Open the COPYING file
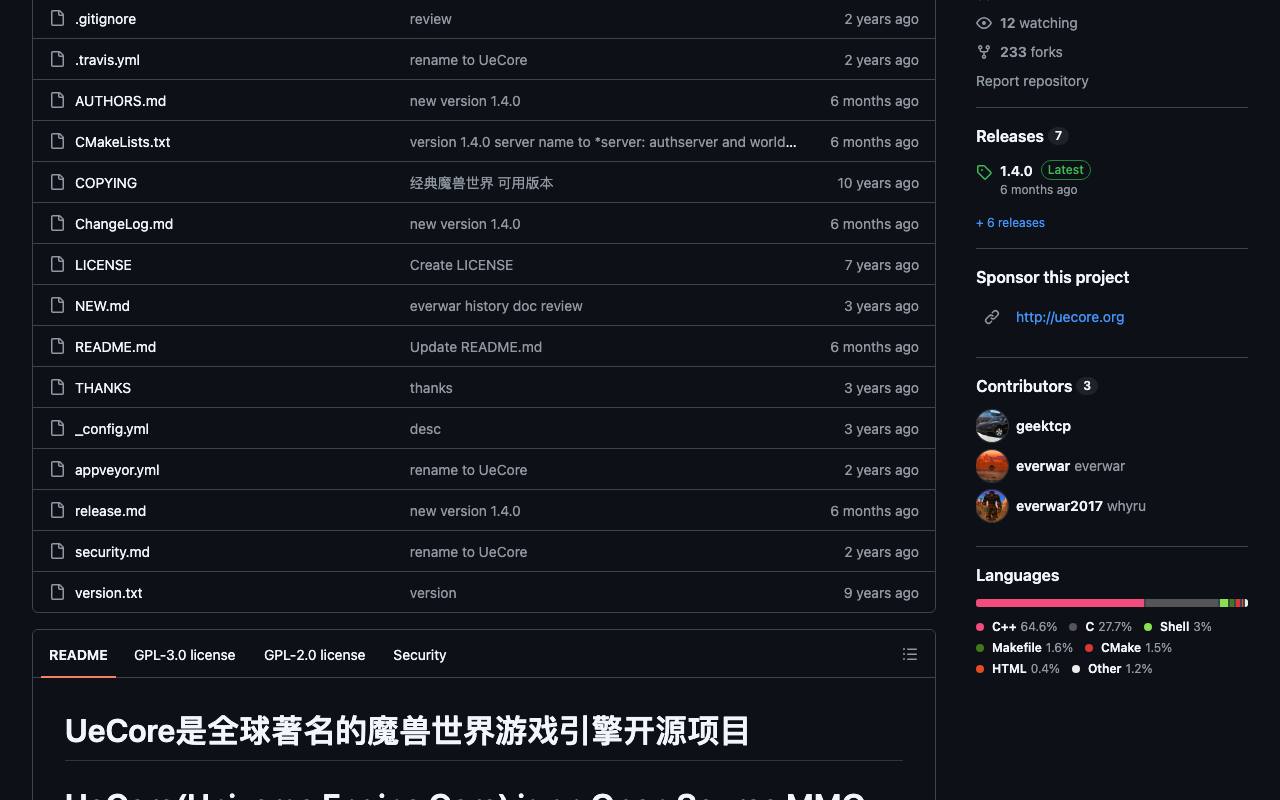 coord(106,183)
